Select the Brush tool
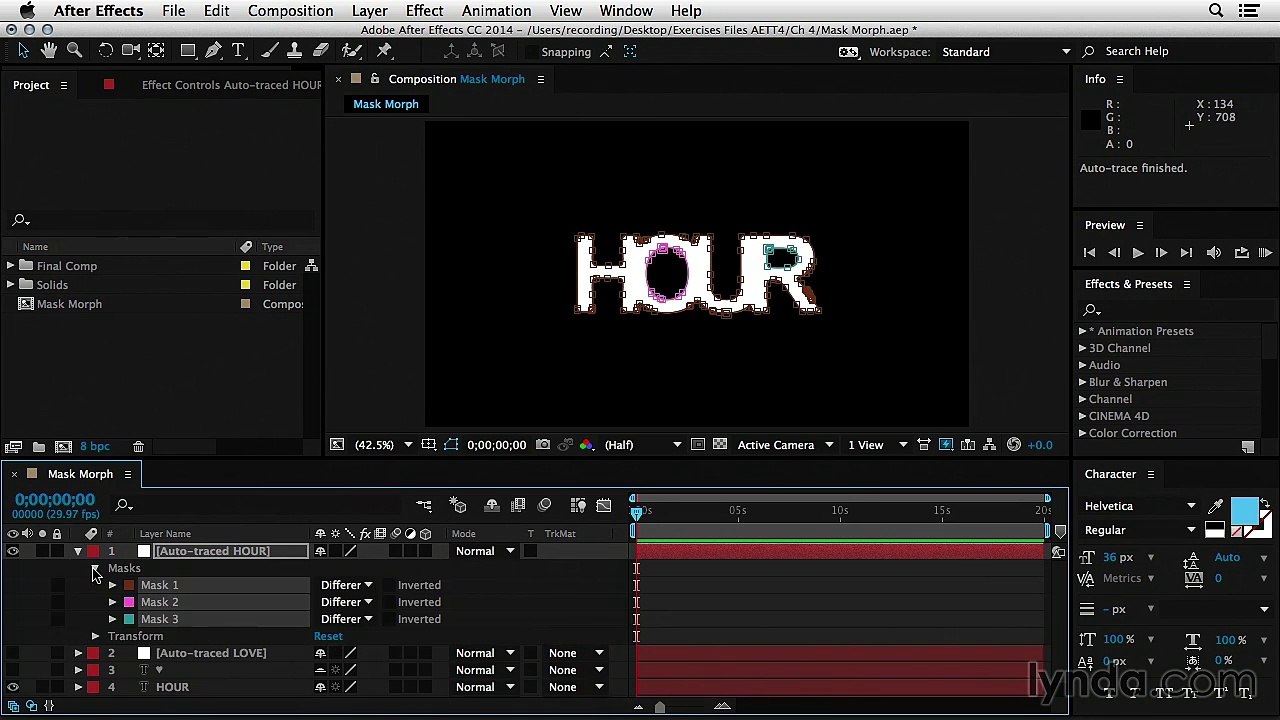 (x=270, y=51)
